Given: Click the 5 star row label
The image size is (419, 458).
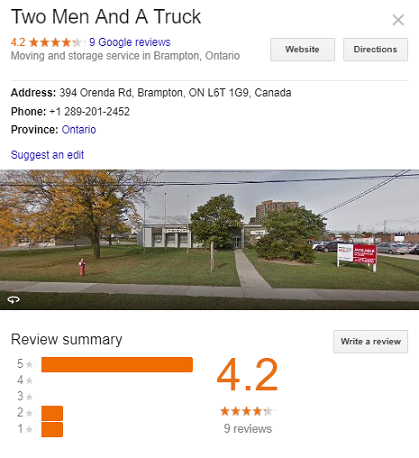Looking at the screenshot, I should 25,364.
